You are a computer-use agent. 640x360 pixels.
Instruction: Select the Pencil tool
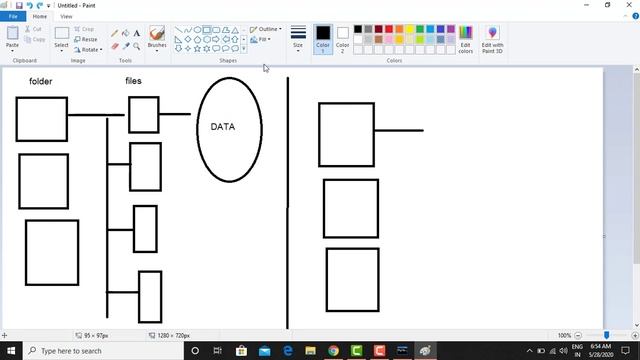[115, 33]
